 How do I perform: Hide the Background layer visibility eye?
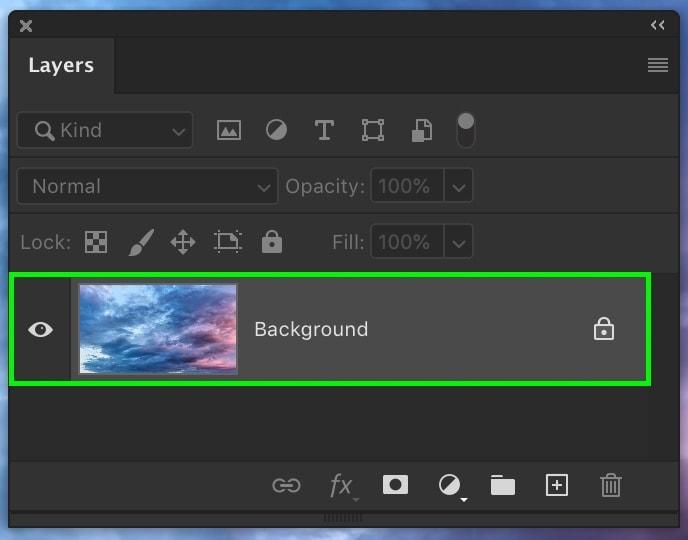click(40, 329)
